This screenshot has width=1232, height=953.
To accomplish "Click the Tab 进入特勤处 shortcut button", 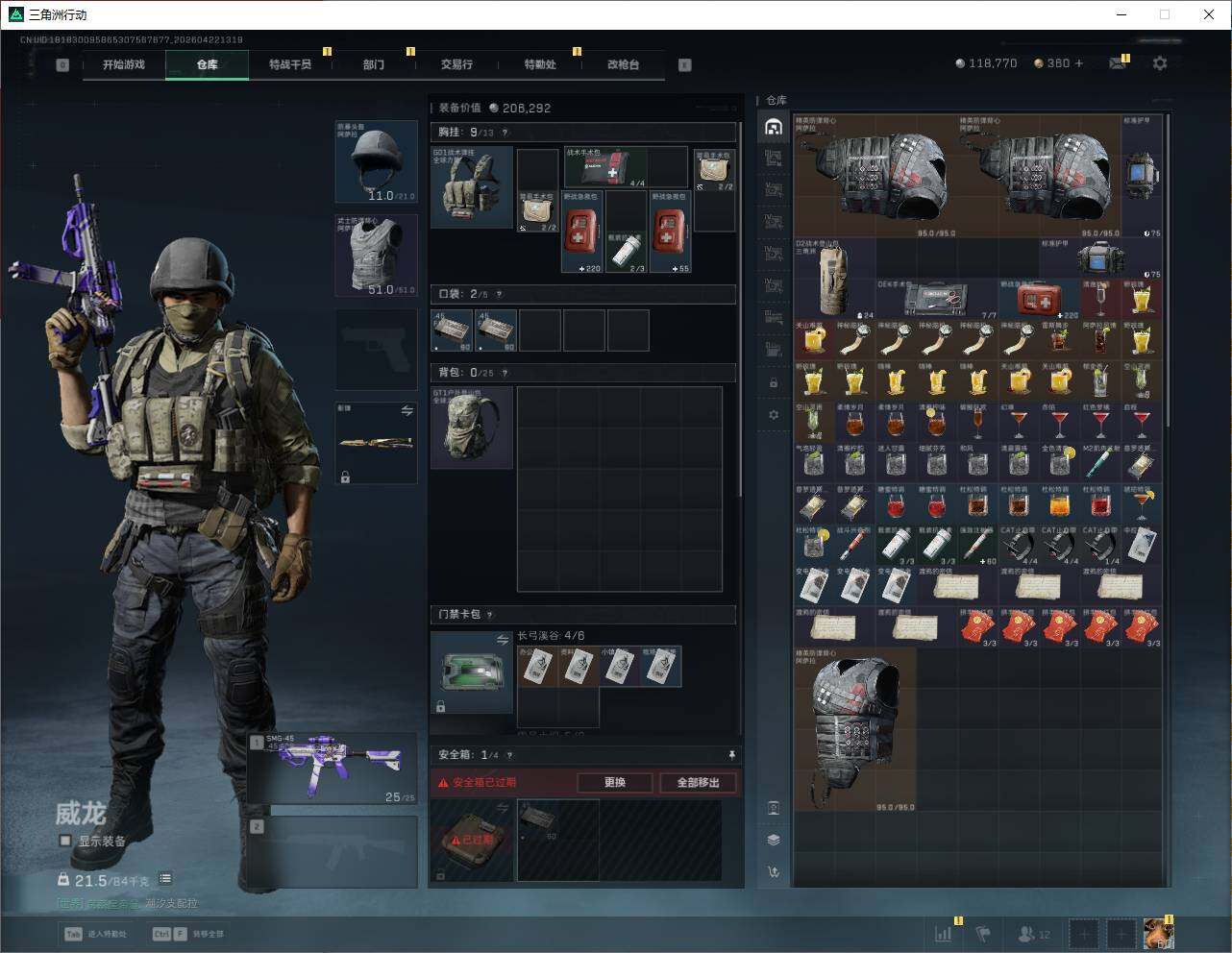I will (96, 934).
